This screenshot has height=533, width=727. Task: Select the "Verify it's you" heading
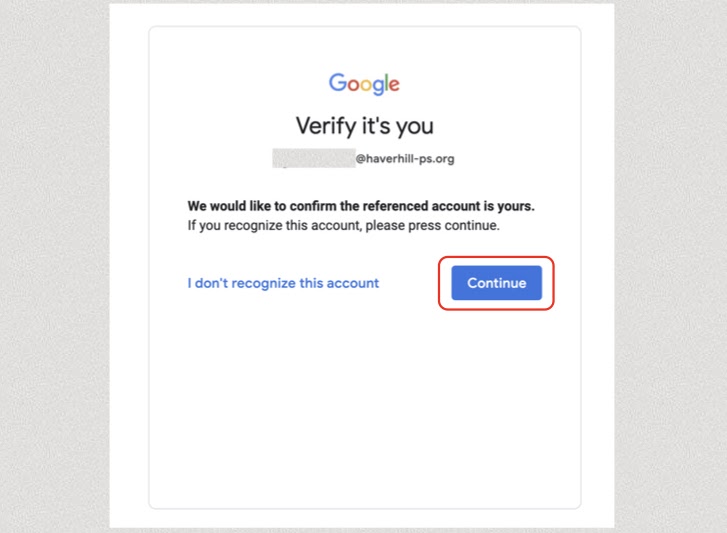click(364, 126)
